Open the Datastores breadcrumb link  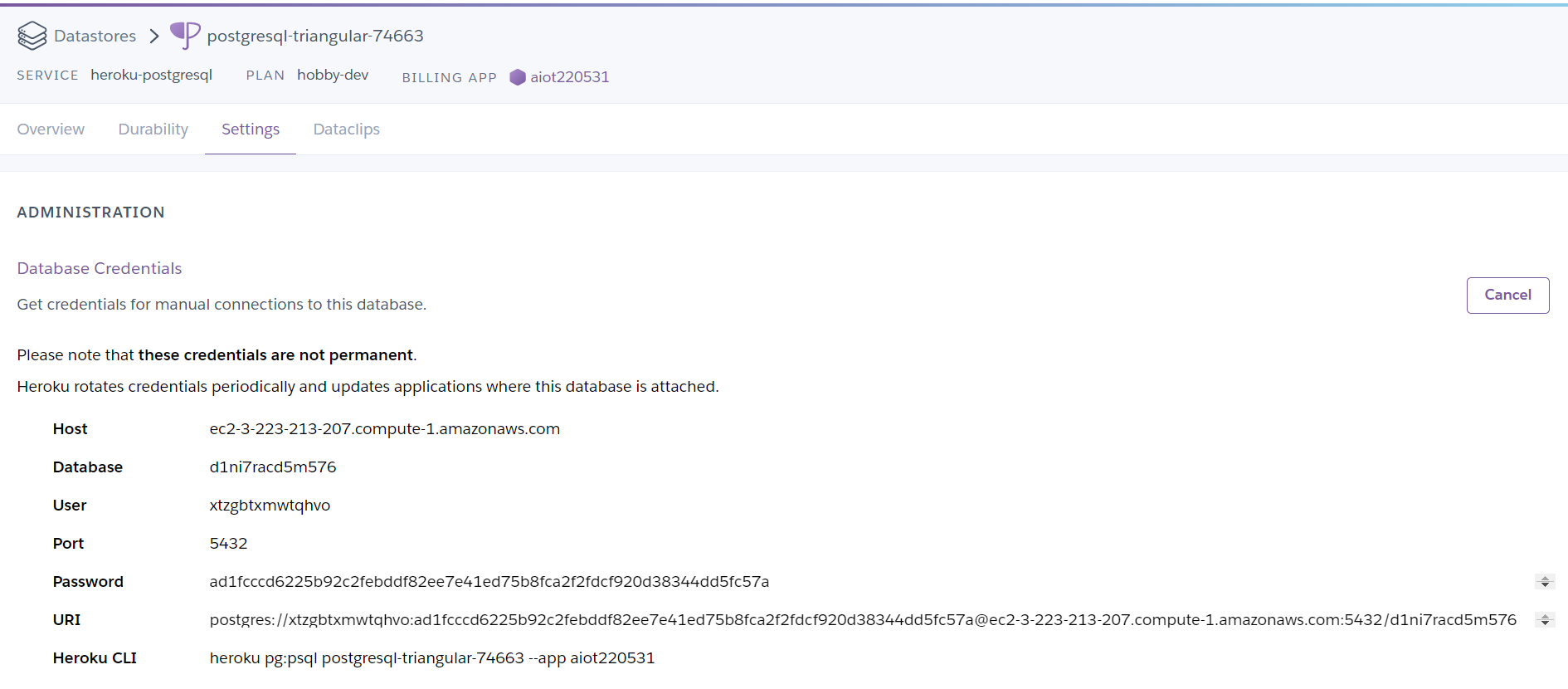[95, 36]
